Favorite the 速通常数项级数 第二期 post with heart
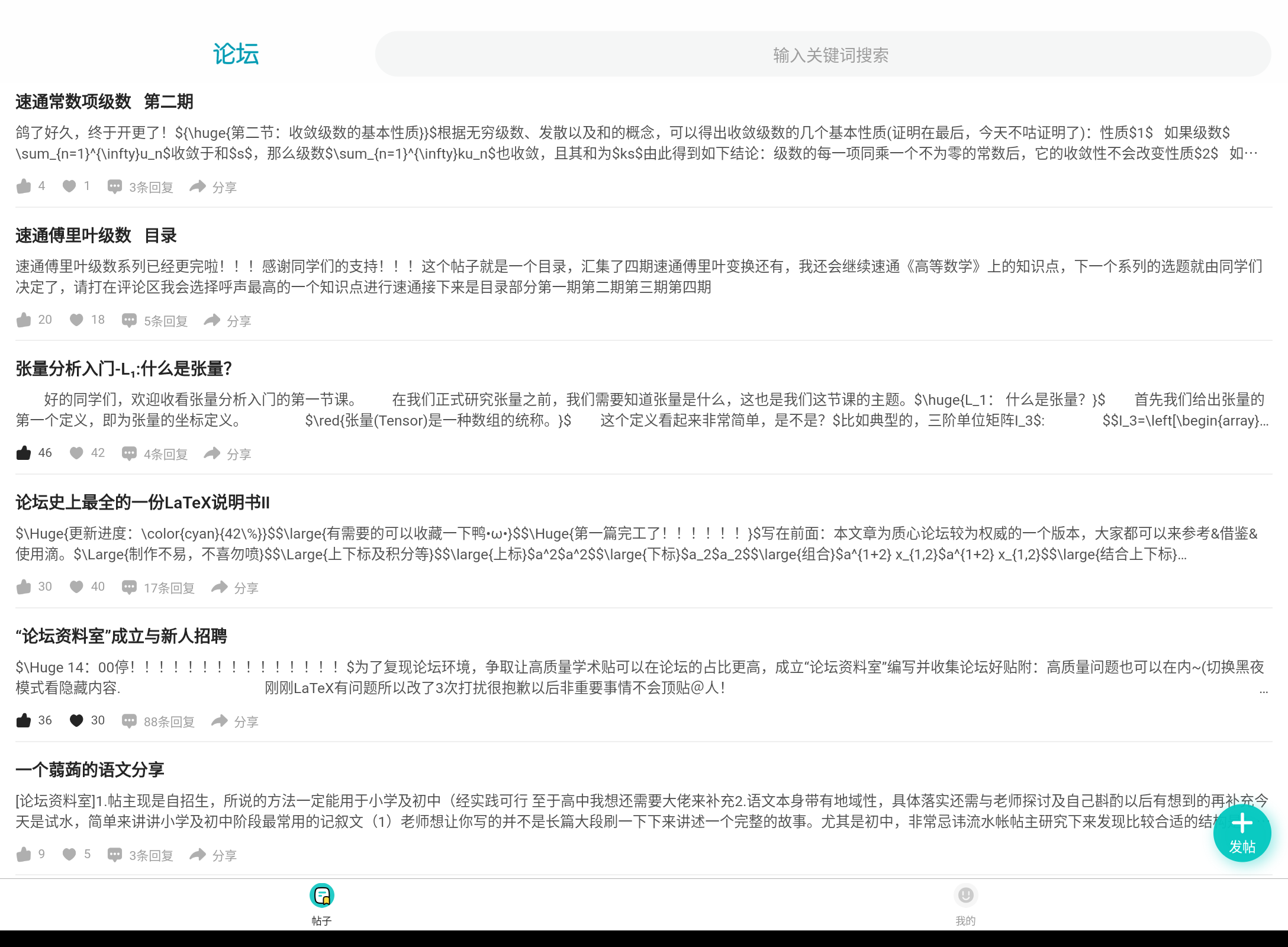1288x947 pixels. tap(69, 186)
